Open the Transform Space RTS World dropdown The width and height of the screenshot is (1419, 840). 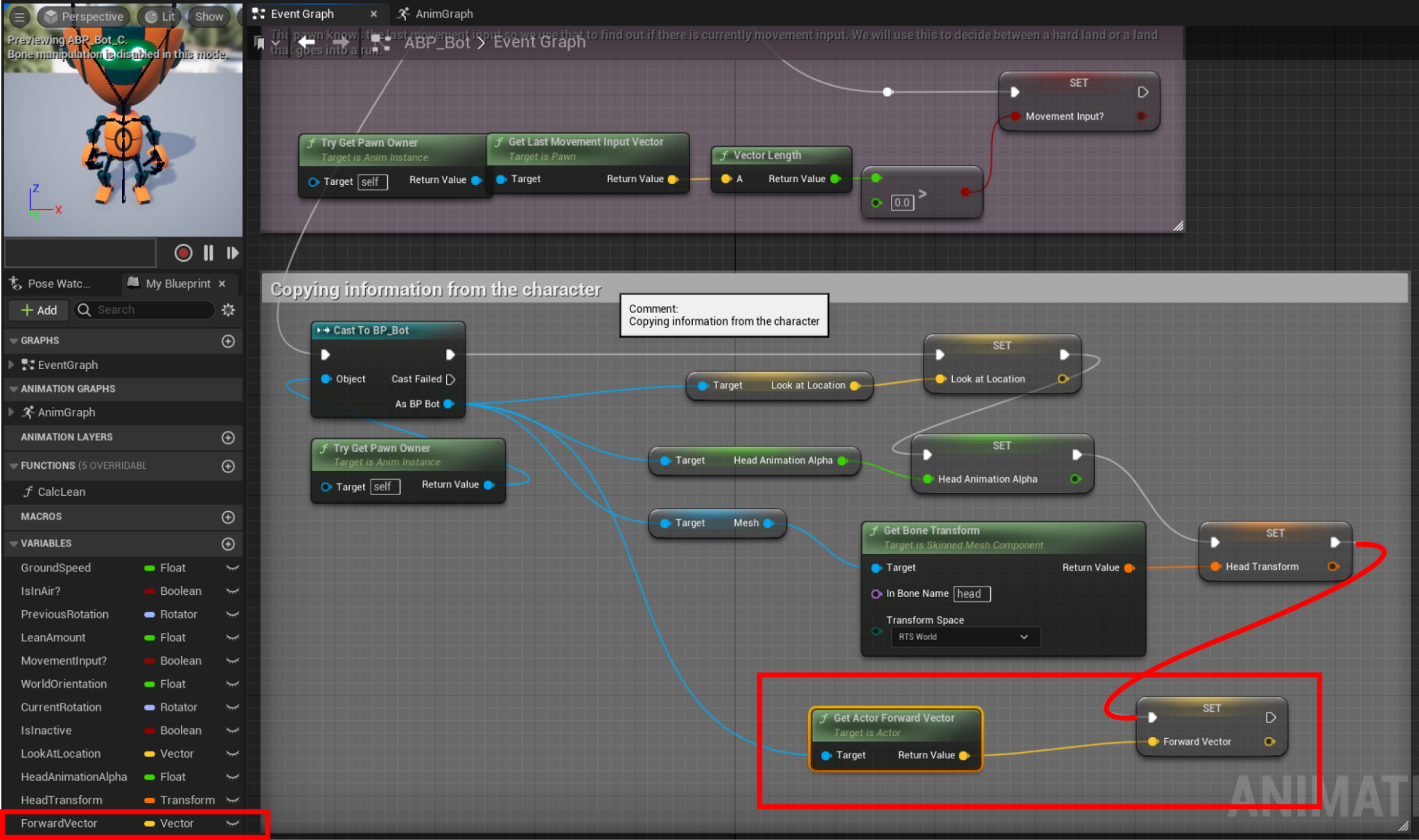(x=965, y=636)
